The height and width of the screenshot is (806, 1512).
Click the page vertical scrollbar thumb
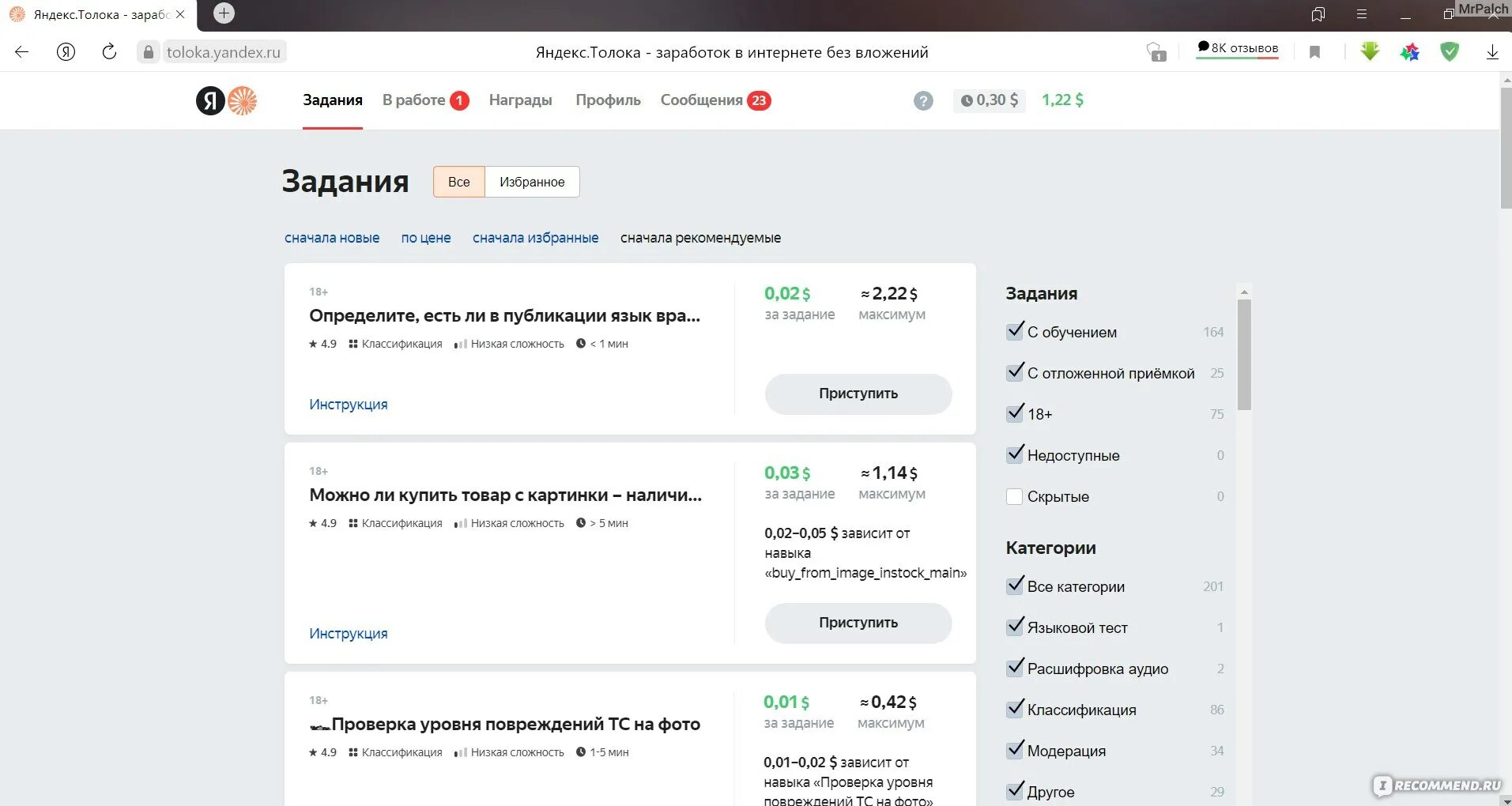click(1506, 149)
